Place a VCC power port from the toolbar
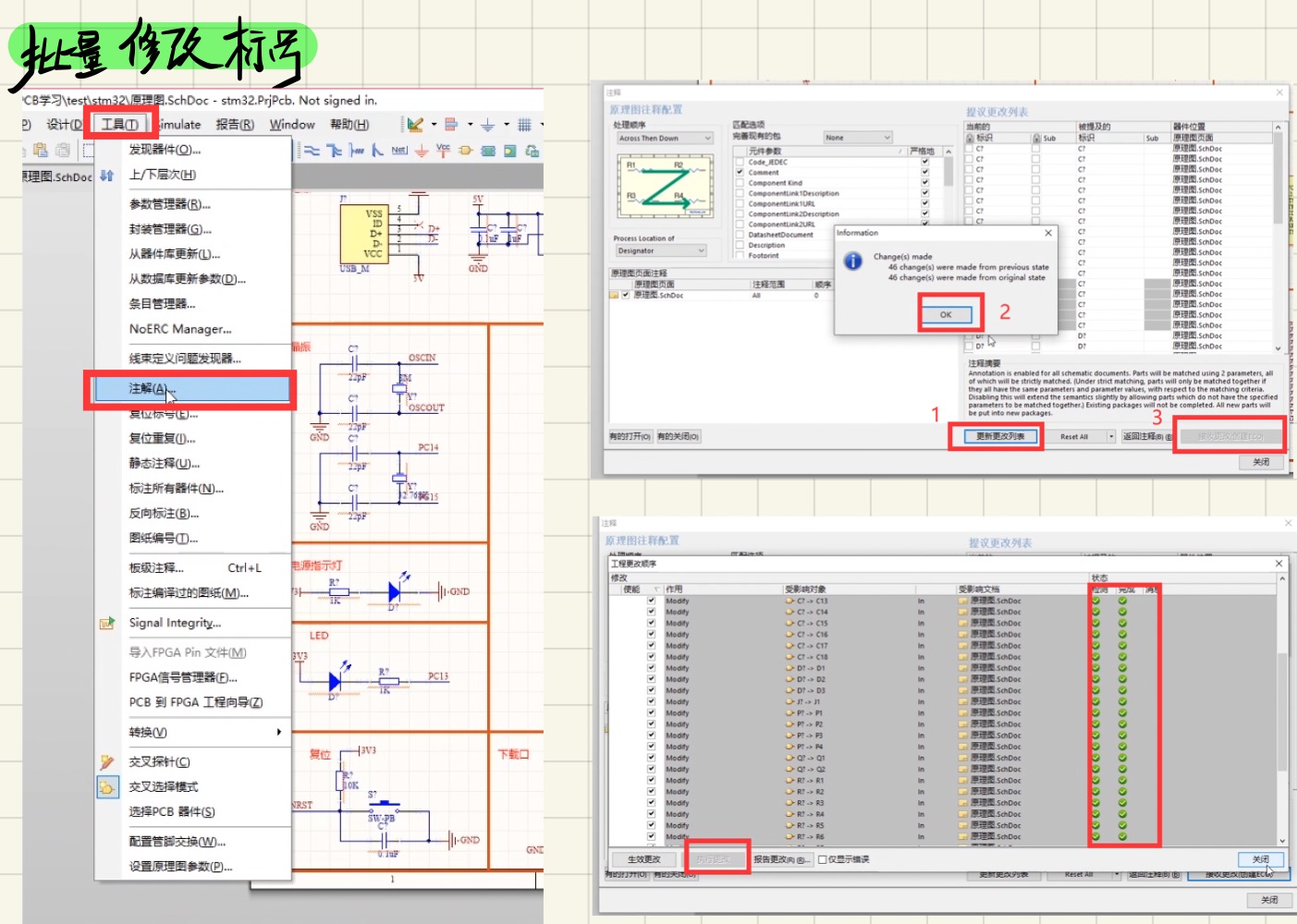 443,150
